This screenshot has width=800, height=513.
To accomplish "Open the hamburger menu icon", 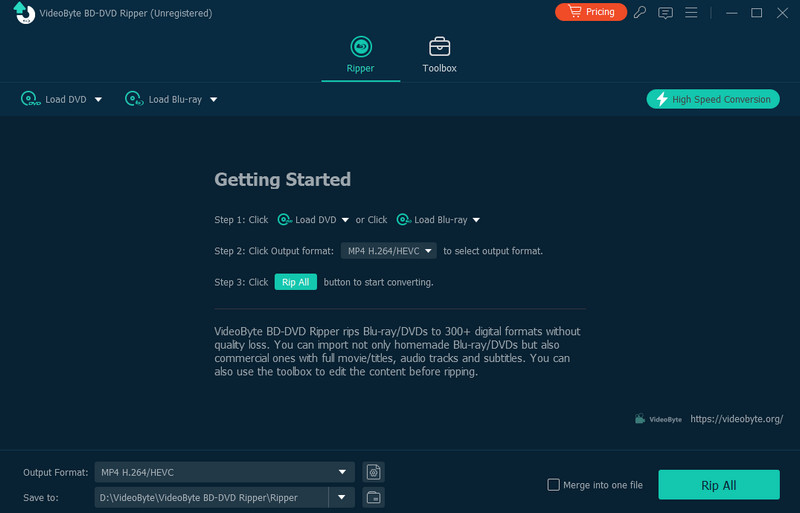I will pyautogui.click(x=691, y=12).
